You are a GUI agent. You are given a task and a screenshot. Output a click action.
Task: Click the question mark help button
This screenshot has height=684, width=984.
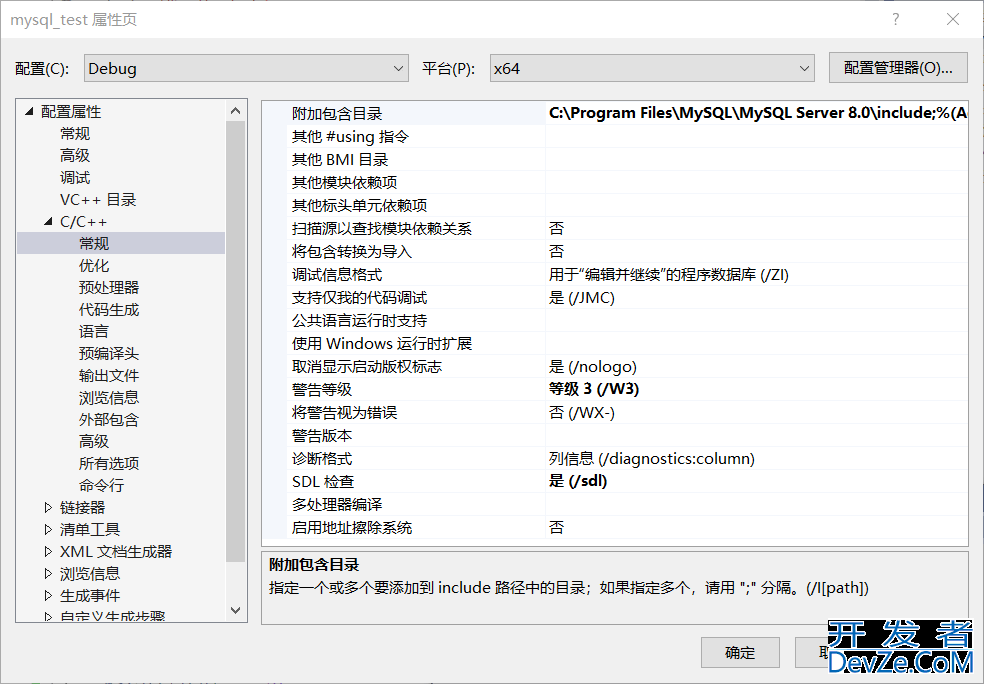coord(896,19)
